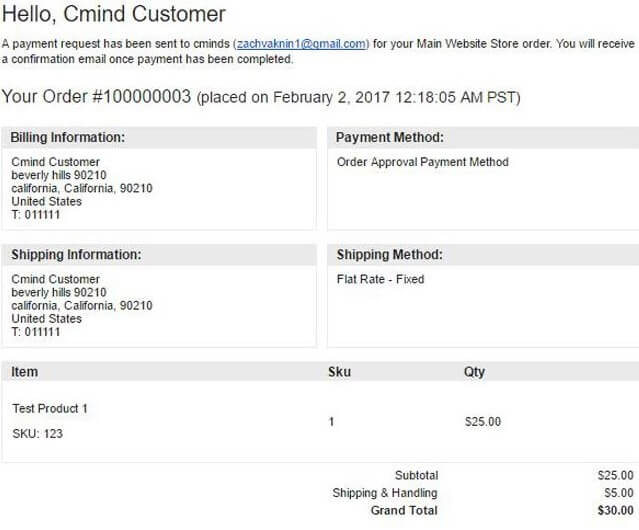Click the Billing Information section header
The height and width of the screenshot is (530, 639).
point(68,137)
